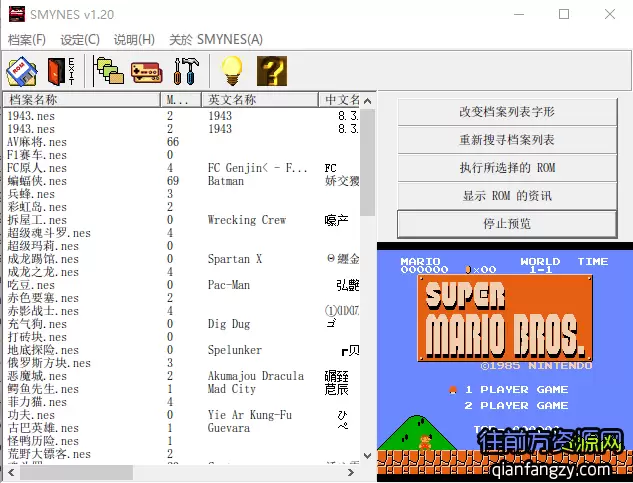The height and width of the screenshot is (483, 633).
Task: Select 拆屋工.nes in the file list
Action: pos(37,220)
